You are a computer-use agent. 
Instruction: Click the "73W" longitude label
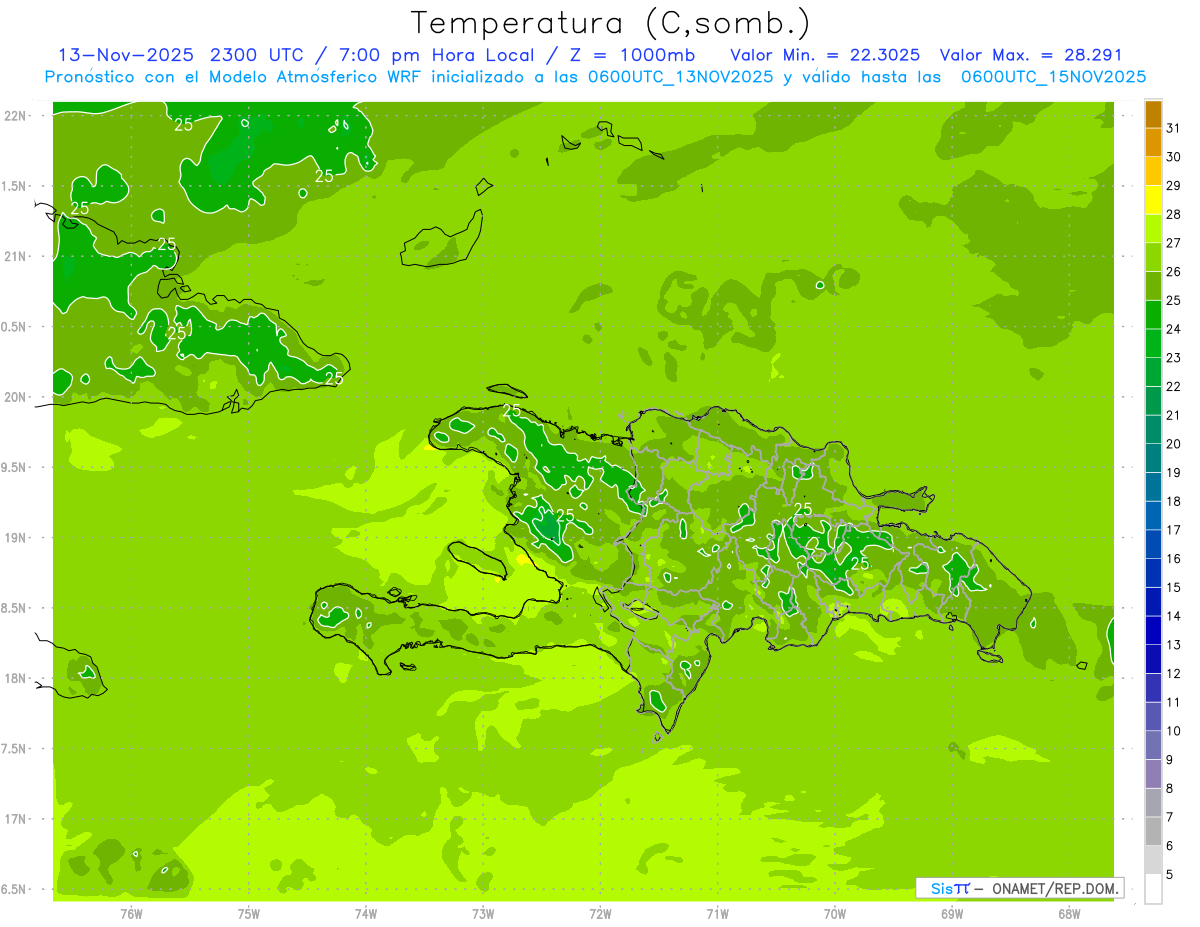pos(483,913)
